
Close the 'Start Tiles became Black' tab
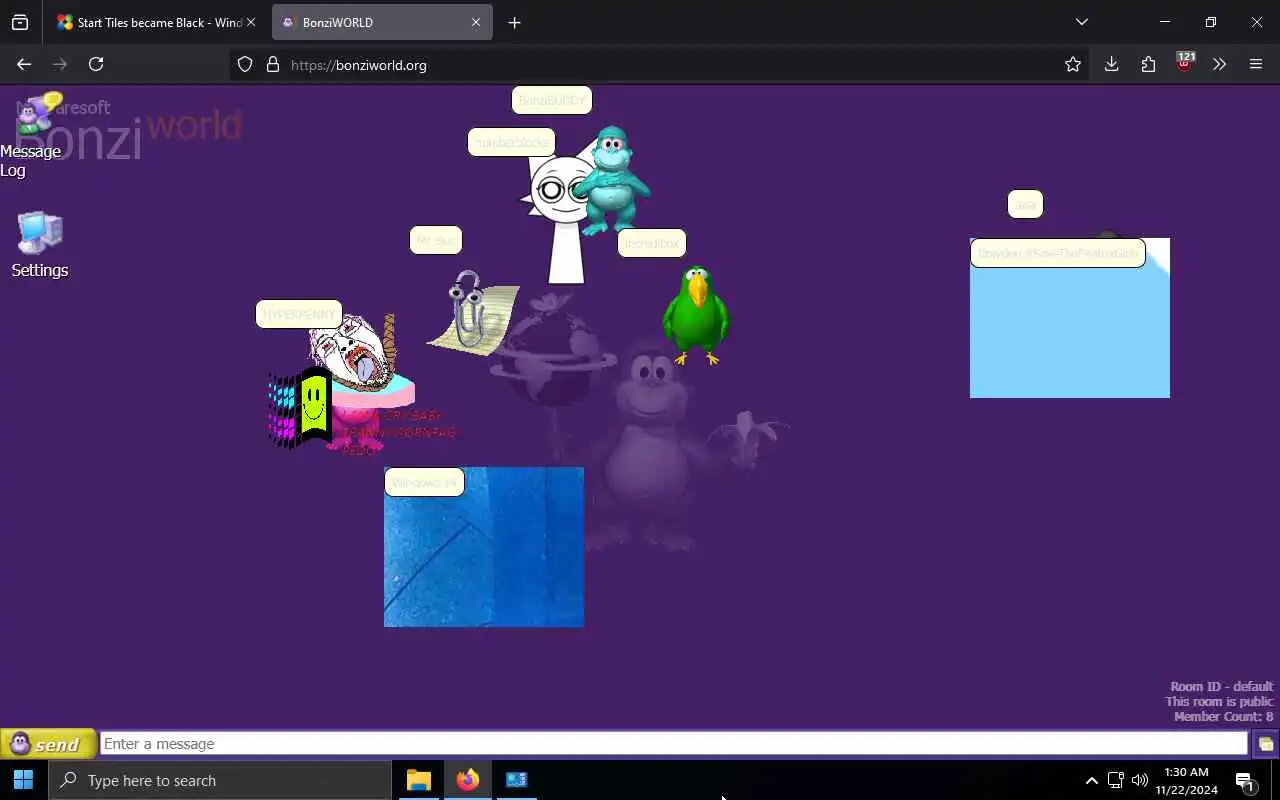(x=250, y=22)
